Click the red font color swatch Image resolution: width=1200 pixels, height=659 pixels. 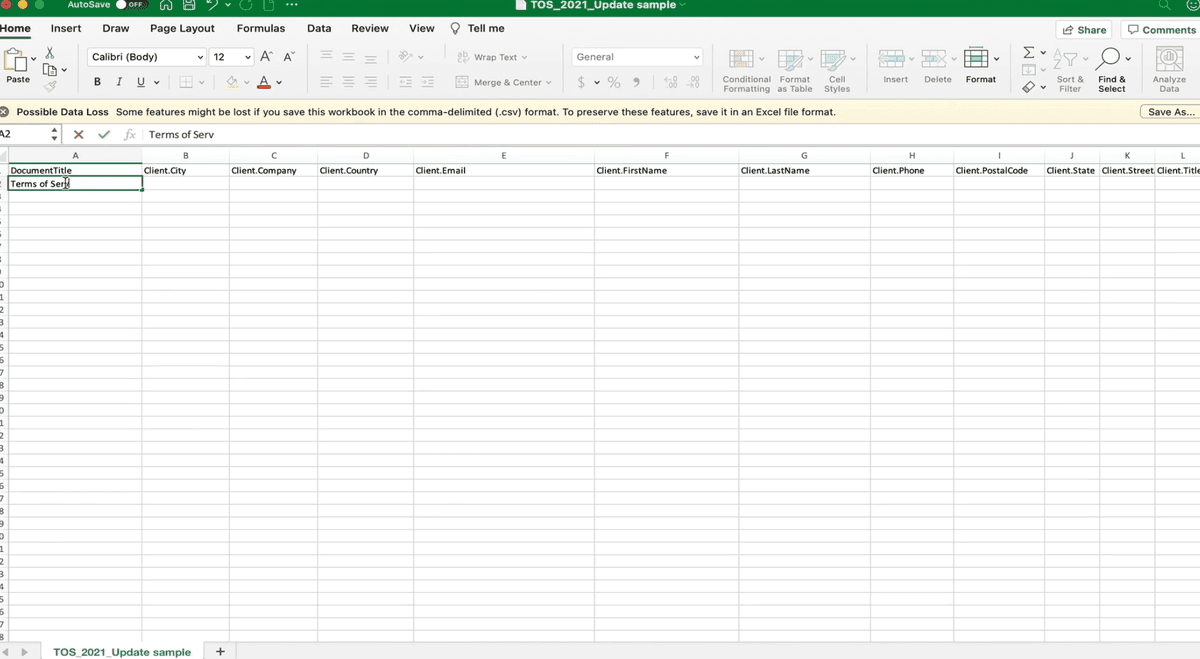(264, 83)
